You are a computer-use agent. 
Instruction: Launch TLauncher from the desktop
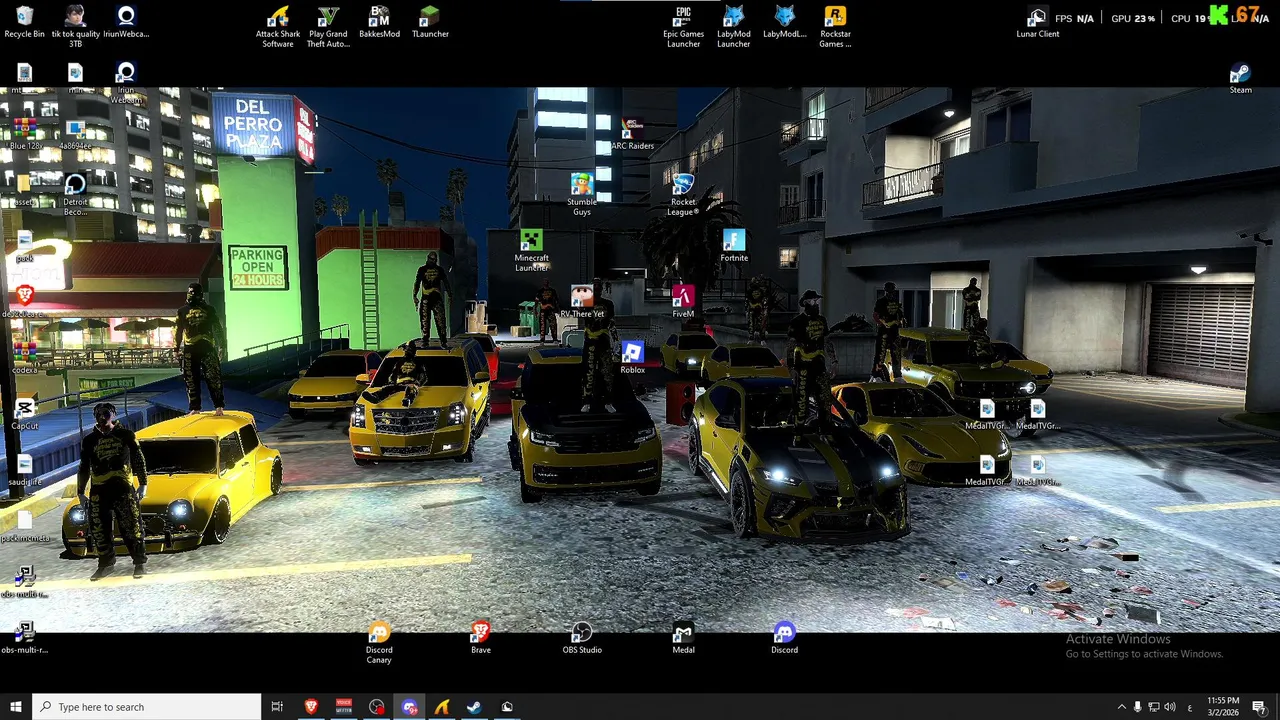click(430, 22)
